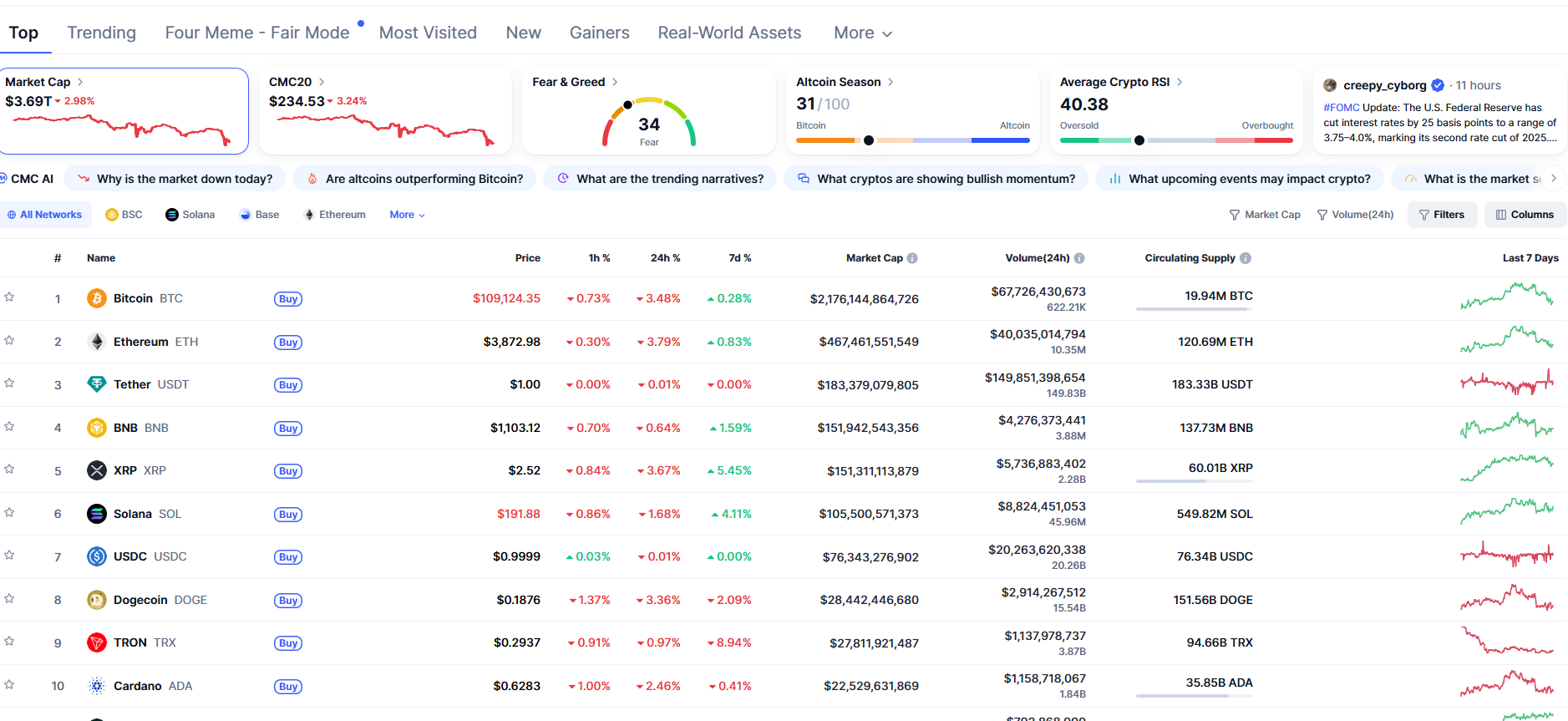Screen dimensions: 1568x721
Task: Click the Altcoin Season slider bar
Action: 912,140
